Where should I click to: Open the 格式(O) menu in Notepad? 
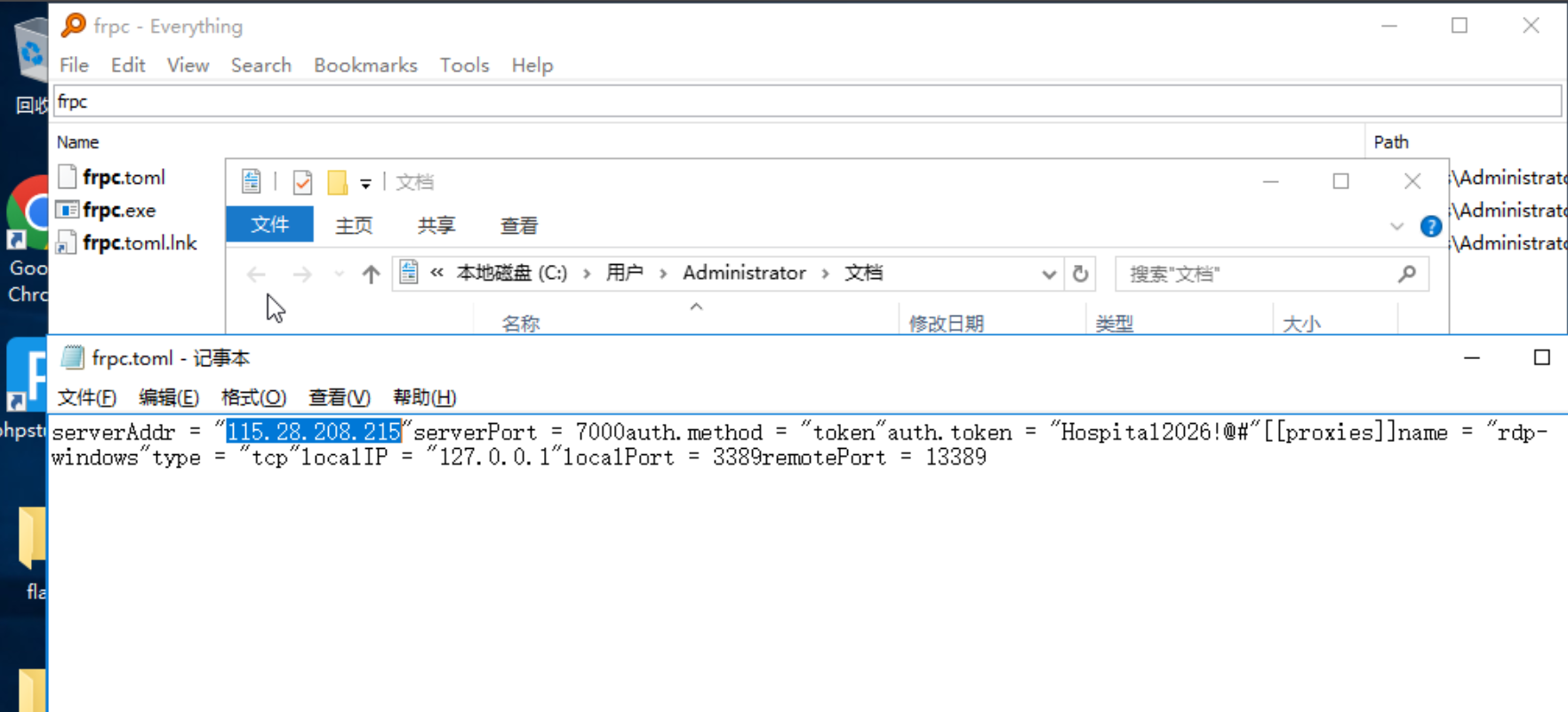pos(253,397)
